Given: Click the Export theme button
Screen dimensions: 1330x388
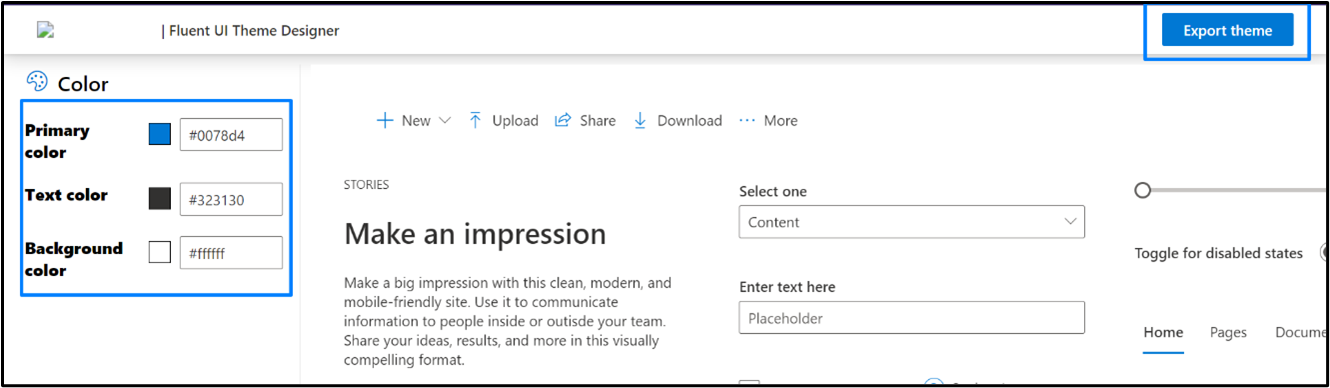Looking at the screenshot, I should tap(1227, 30).
